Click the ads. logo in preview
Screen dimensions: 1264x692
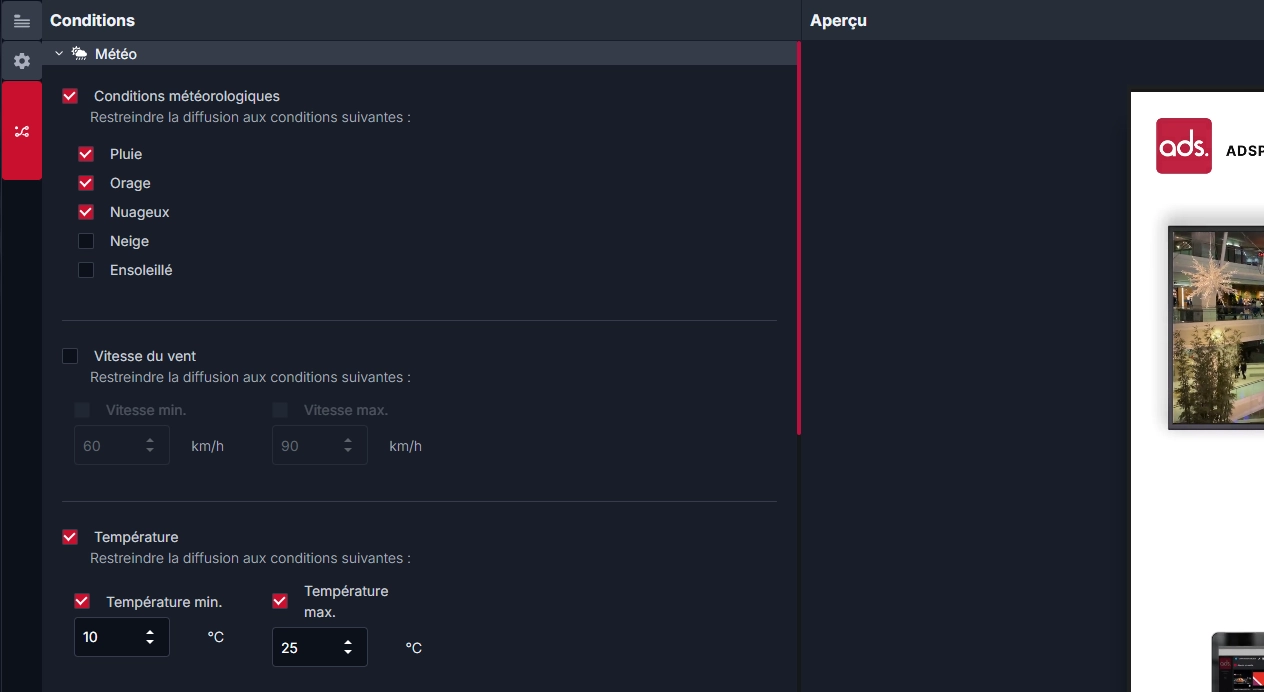[x=1184, y=146]
